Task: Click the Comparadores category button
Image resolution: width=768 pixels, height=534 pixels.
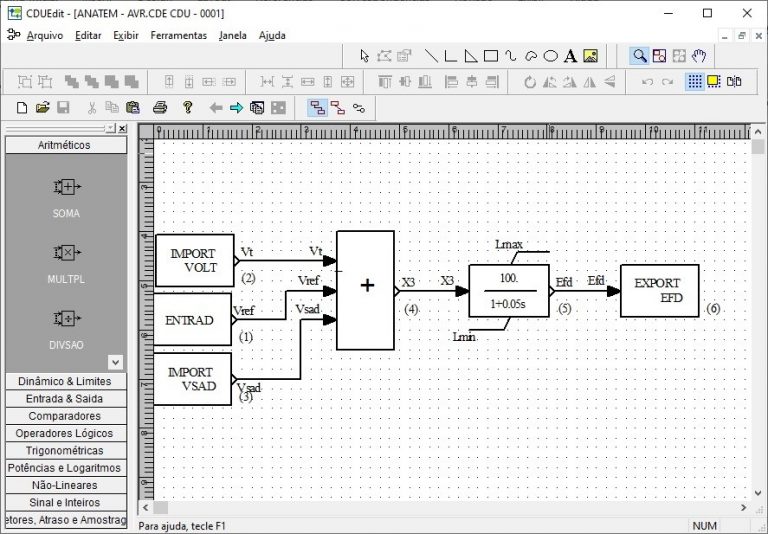Action: (65, 416)
